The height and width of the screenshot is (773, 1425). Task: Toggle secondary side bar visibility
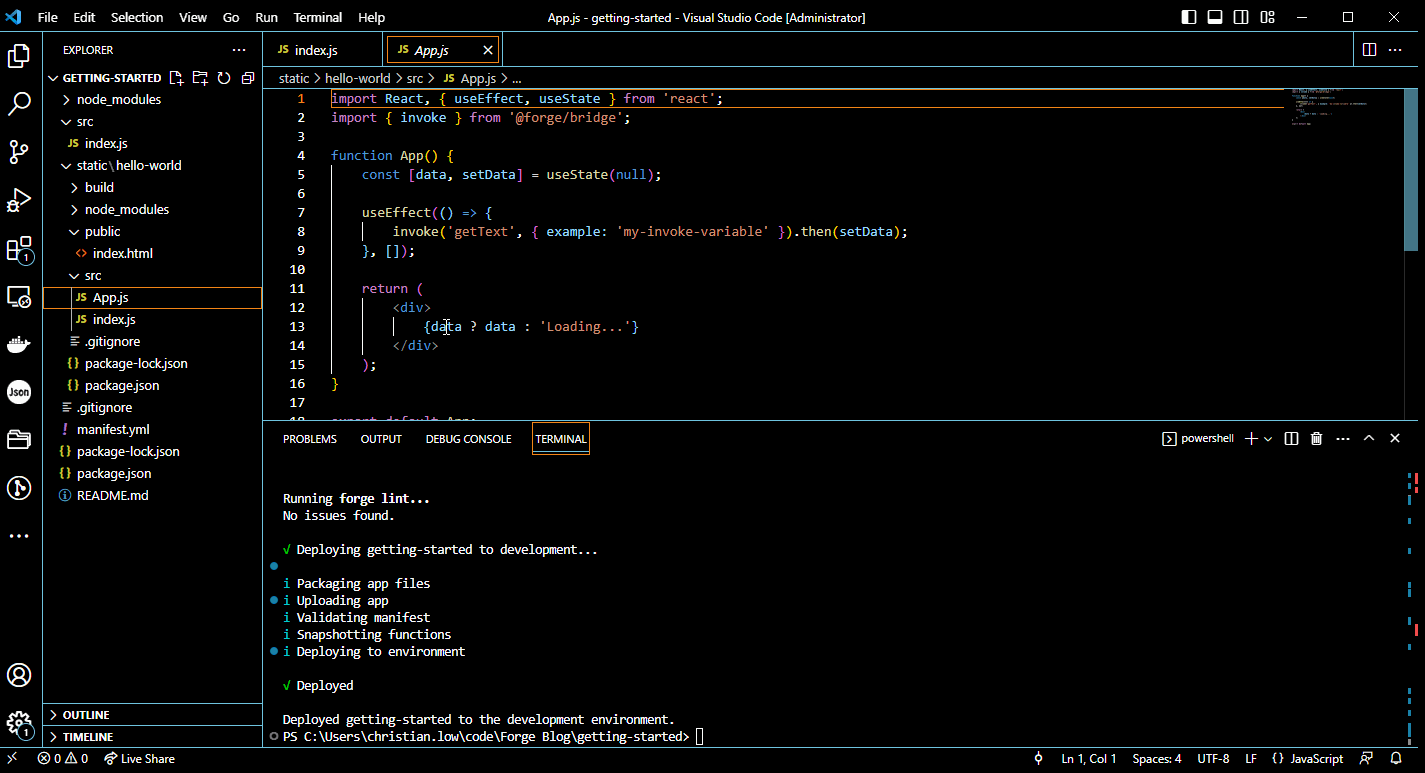coord(1241,17)
